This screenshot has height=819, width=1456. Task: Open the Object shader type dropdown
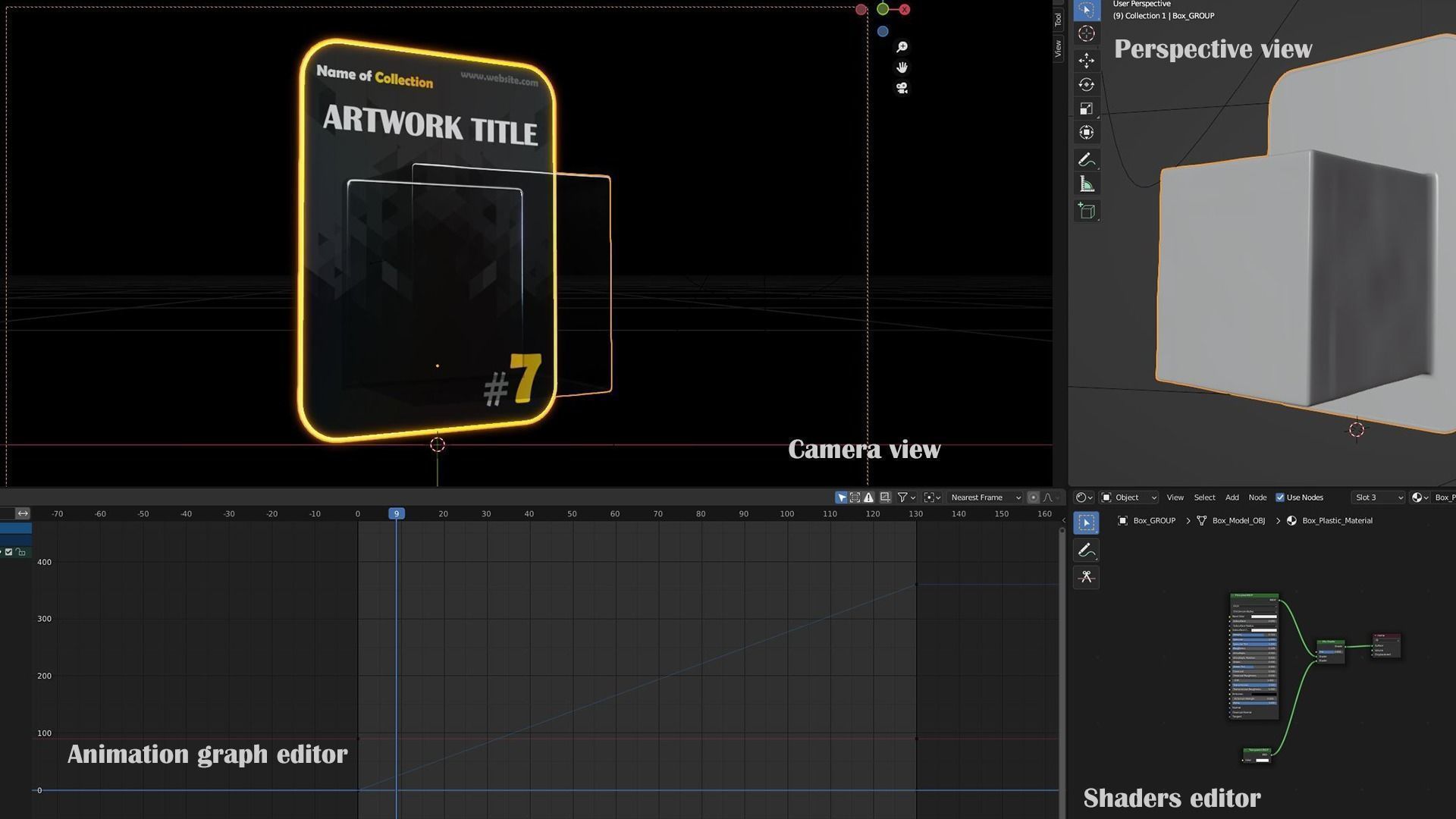[1129, 497]
